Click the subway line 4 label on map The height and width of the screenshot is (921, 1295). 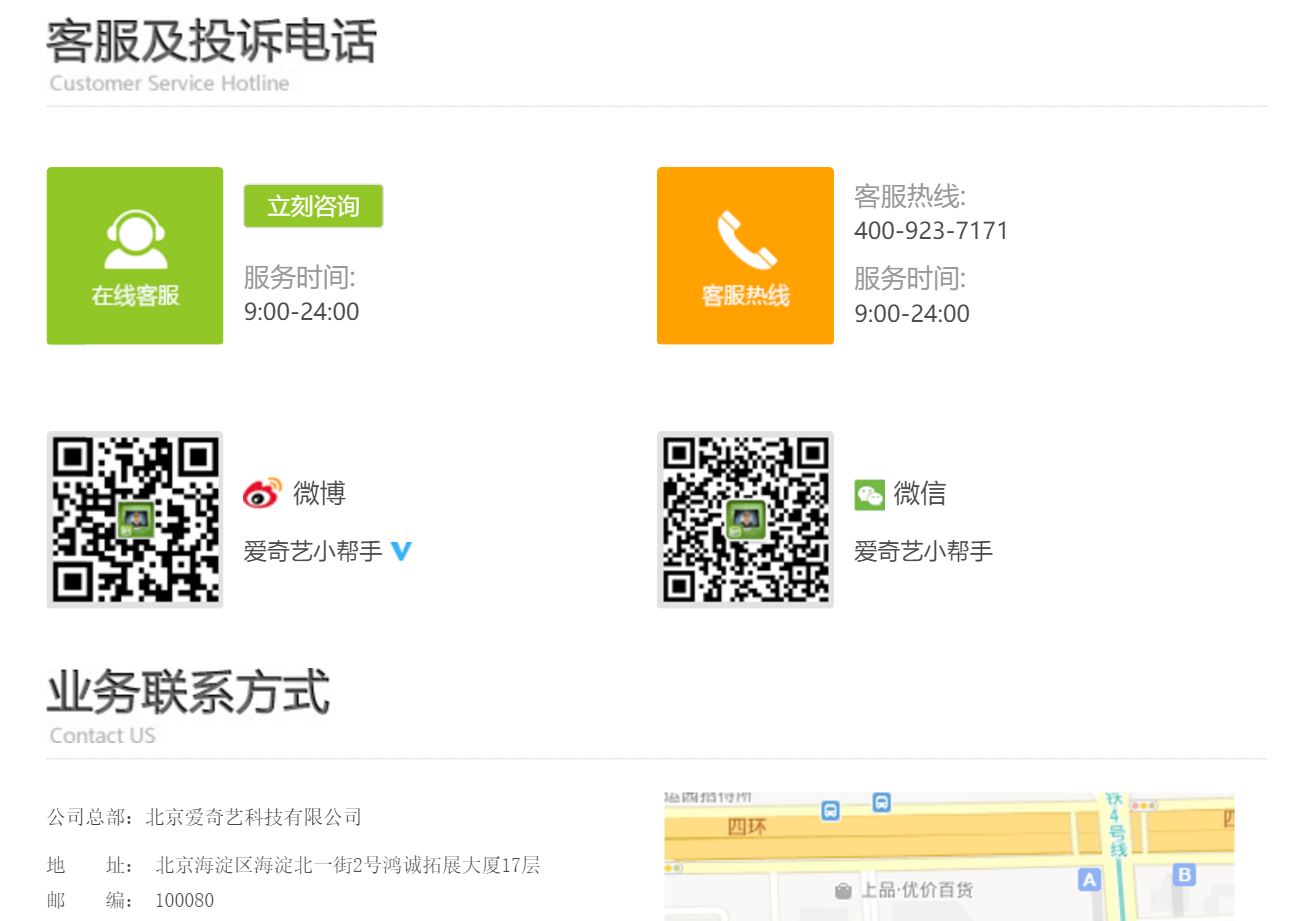pyautogui.click(x=1117, y=825)
